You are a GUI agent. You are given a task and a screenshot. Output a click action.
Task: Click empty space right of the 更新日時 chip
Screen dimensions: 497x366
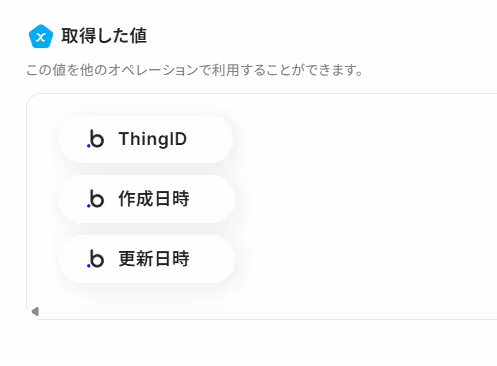(365, 259)
